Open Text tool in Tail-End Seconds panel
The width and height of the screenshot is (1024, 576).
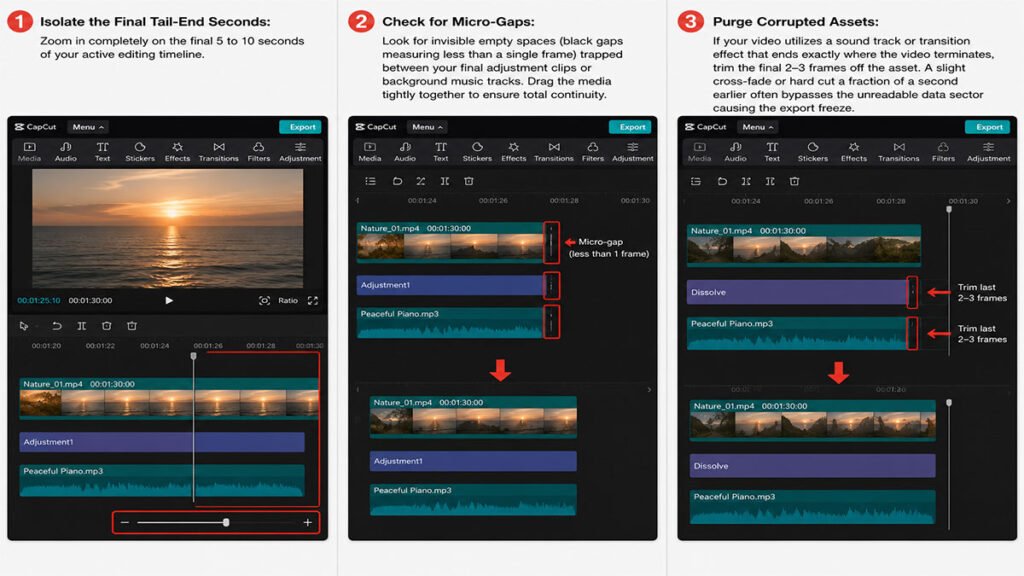point(103,152)
